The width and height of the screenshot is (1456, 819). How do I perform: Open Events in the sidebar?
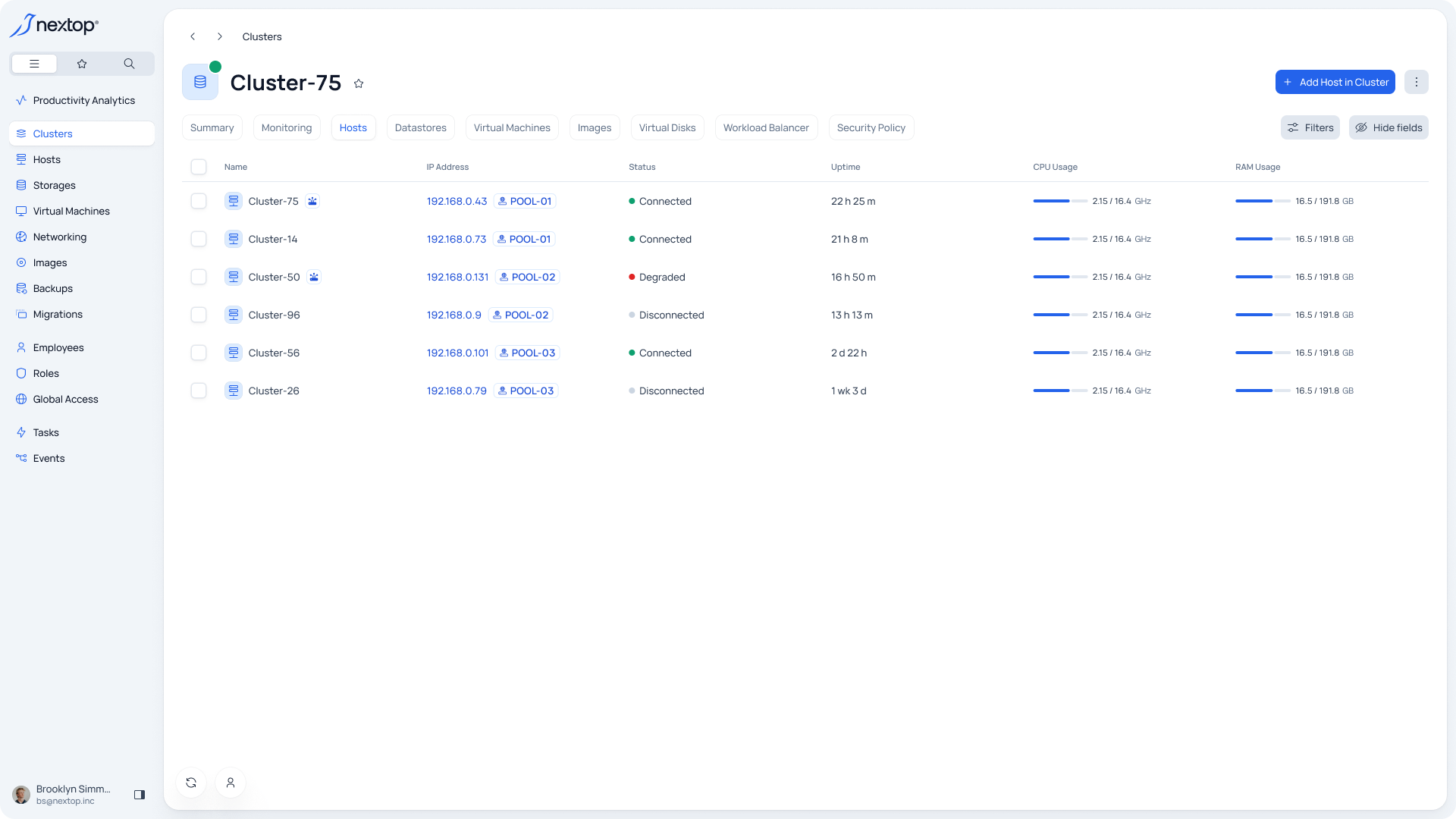[82, 458]
